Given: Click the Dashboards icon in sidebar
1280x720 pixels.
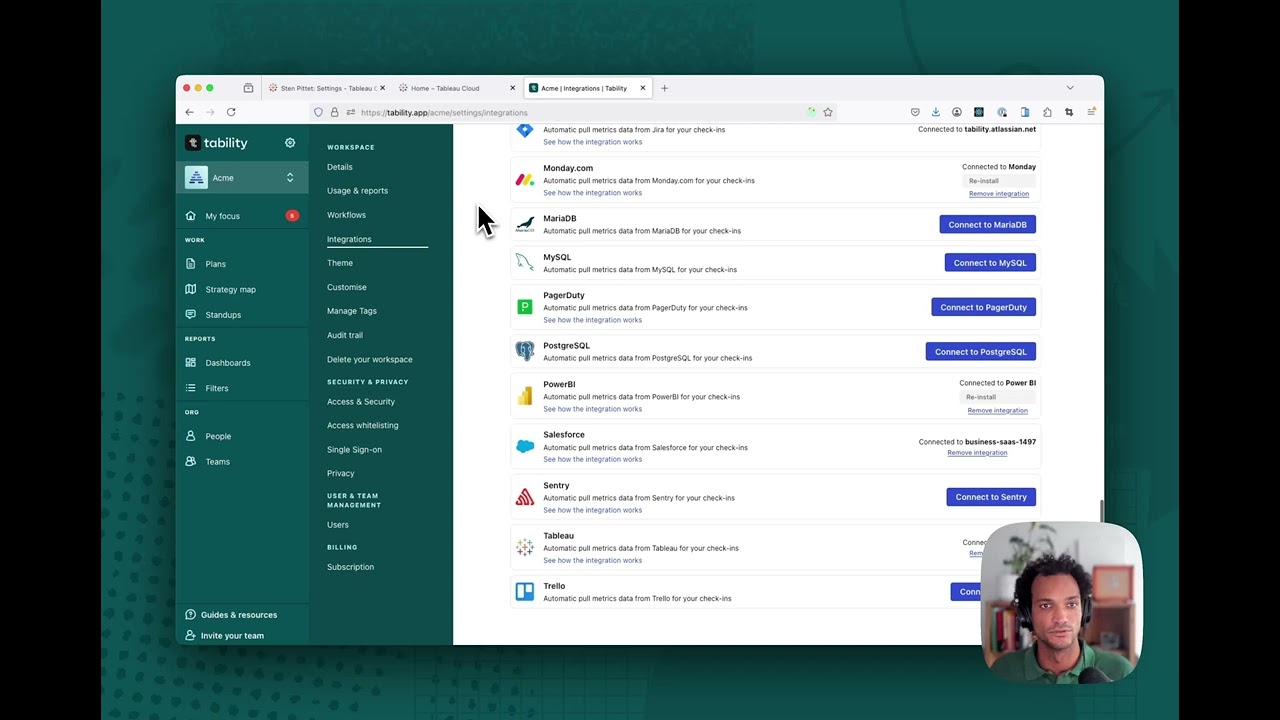Looking at the screenshot, I should point(191,362).
